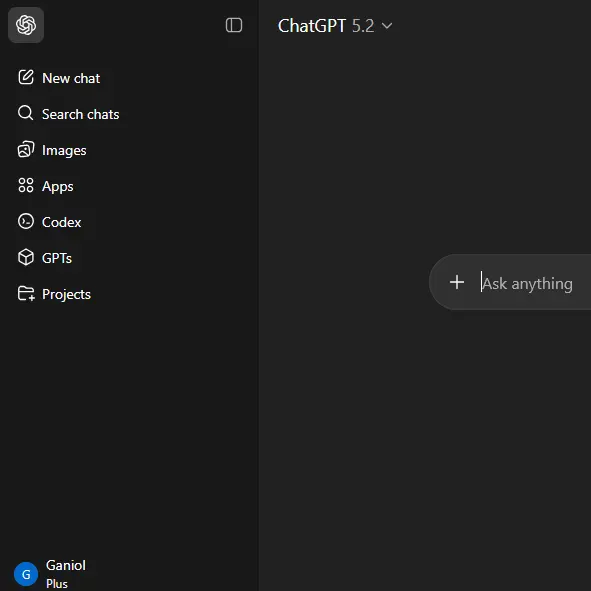This screenshot has width=591, height=591.
Task: Click the Search chats magnifier icon
Action: pyautogui.click(x=26, y=113)
